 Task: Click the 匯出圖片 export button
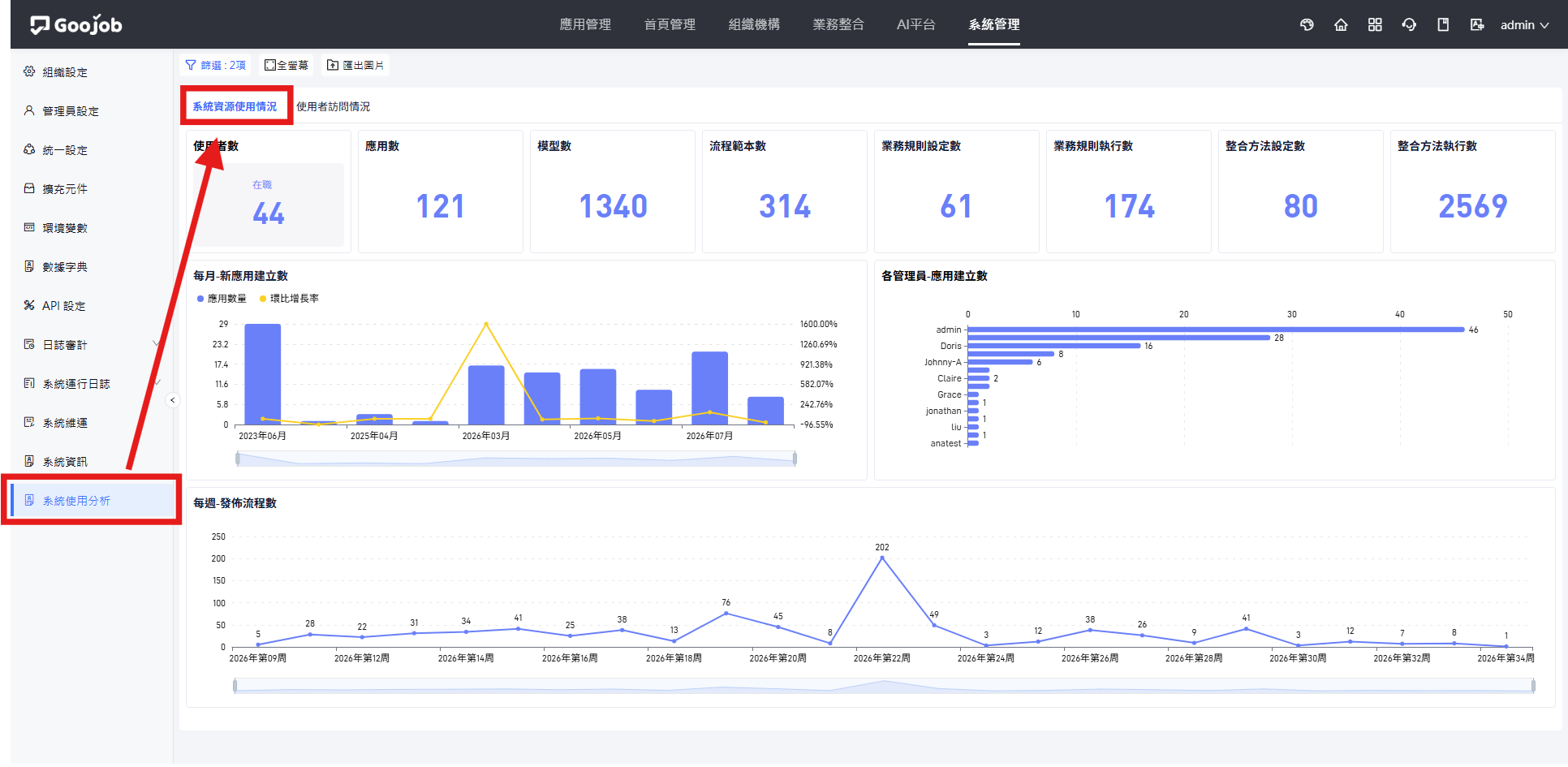(x=355, y=65)
